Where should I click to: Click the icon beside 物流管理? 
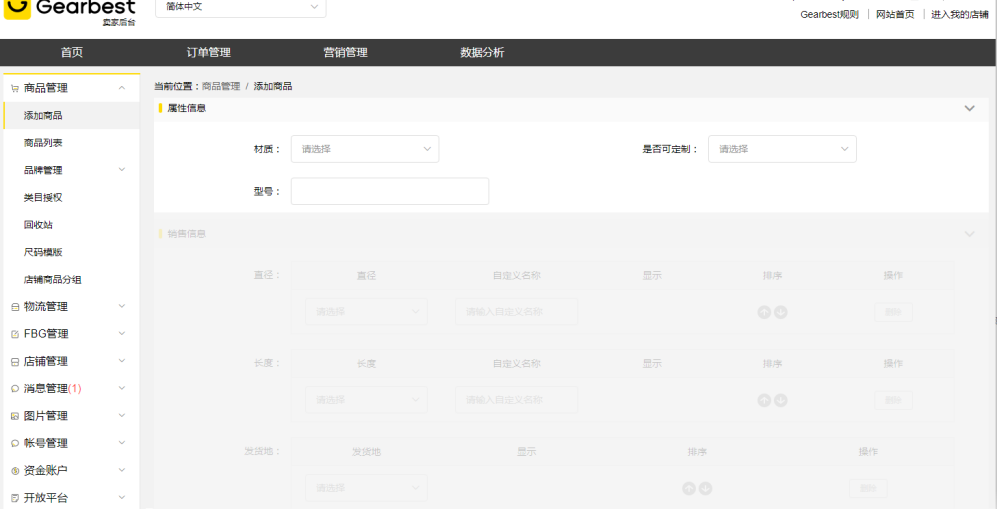(x=15, y=307)
